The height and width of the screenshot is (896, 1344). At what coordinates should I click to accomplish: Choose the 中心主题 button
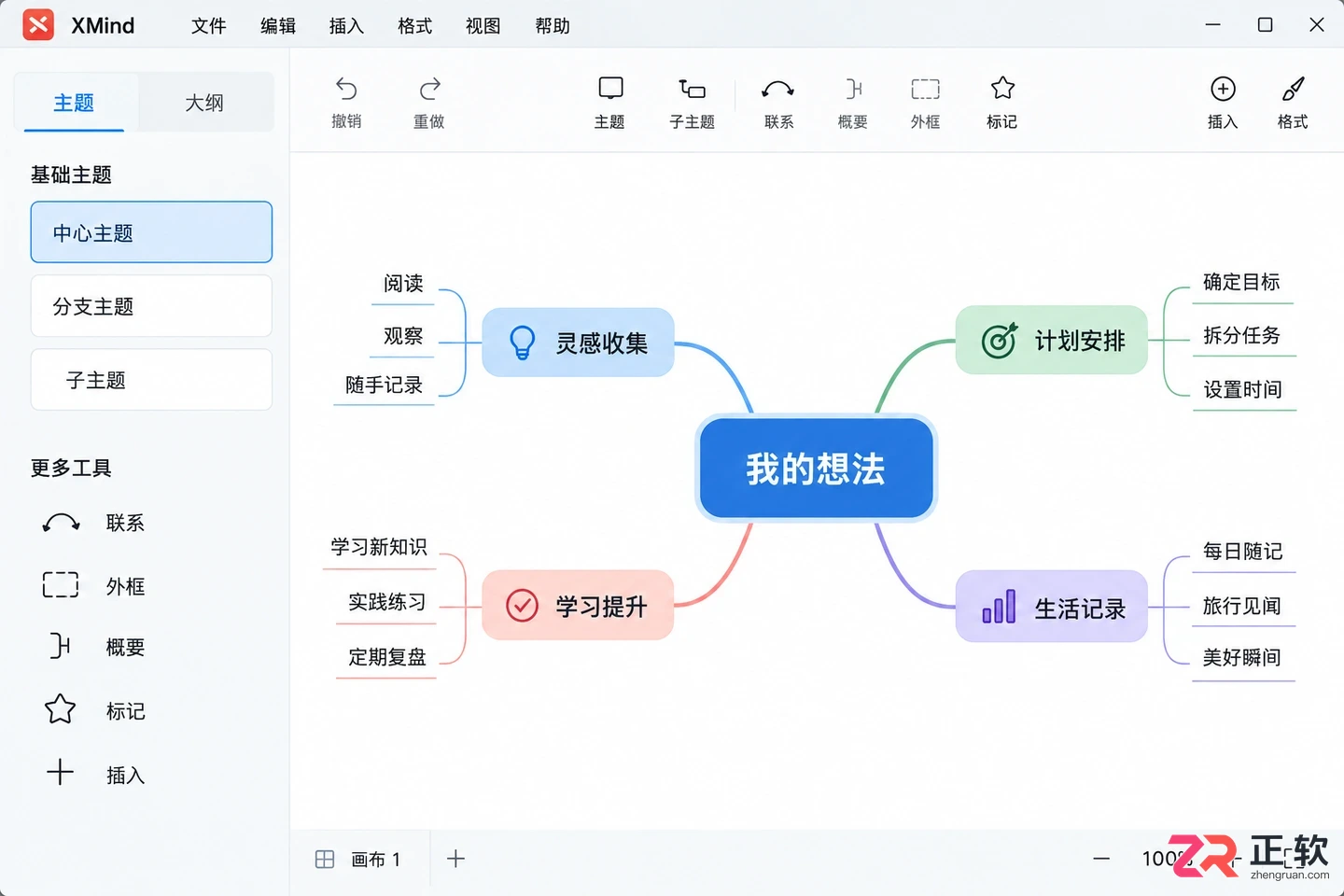151,232
